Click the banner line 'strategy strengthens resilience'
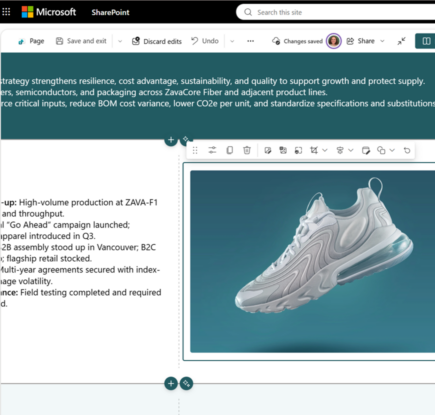This screenshot has width=435, height=415. (x=212, y=81)
